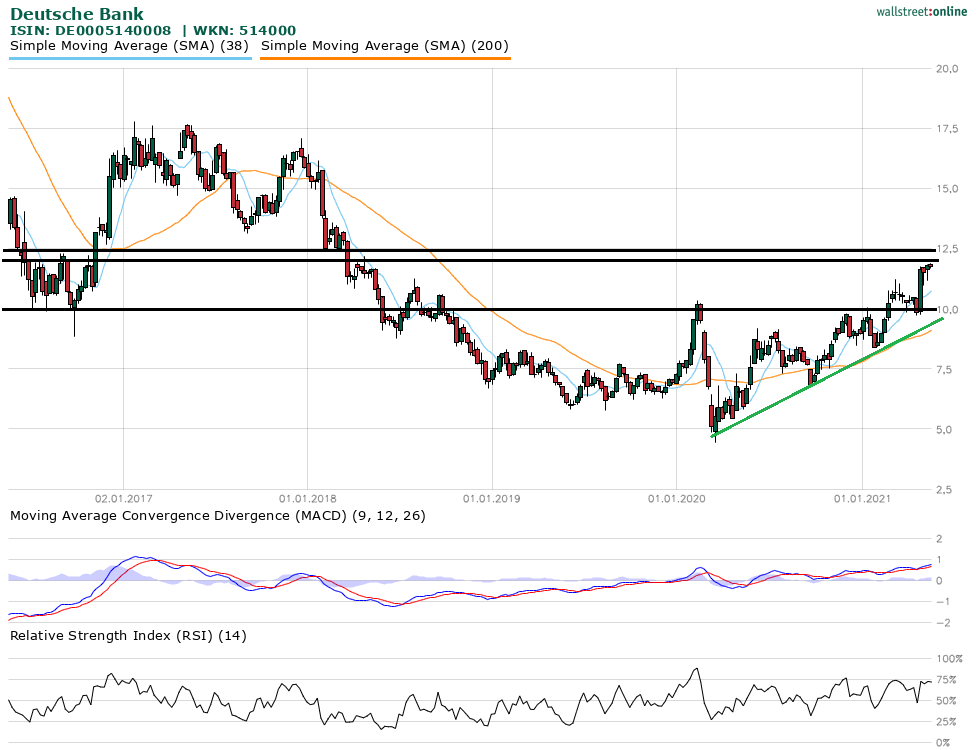Click the 100% RSI axis label
Screen dimensions: 976x750
pyautogui.click(x=949, y=659)
